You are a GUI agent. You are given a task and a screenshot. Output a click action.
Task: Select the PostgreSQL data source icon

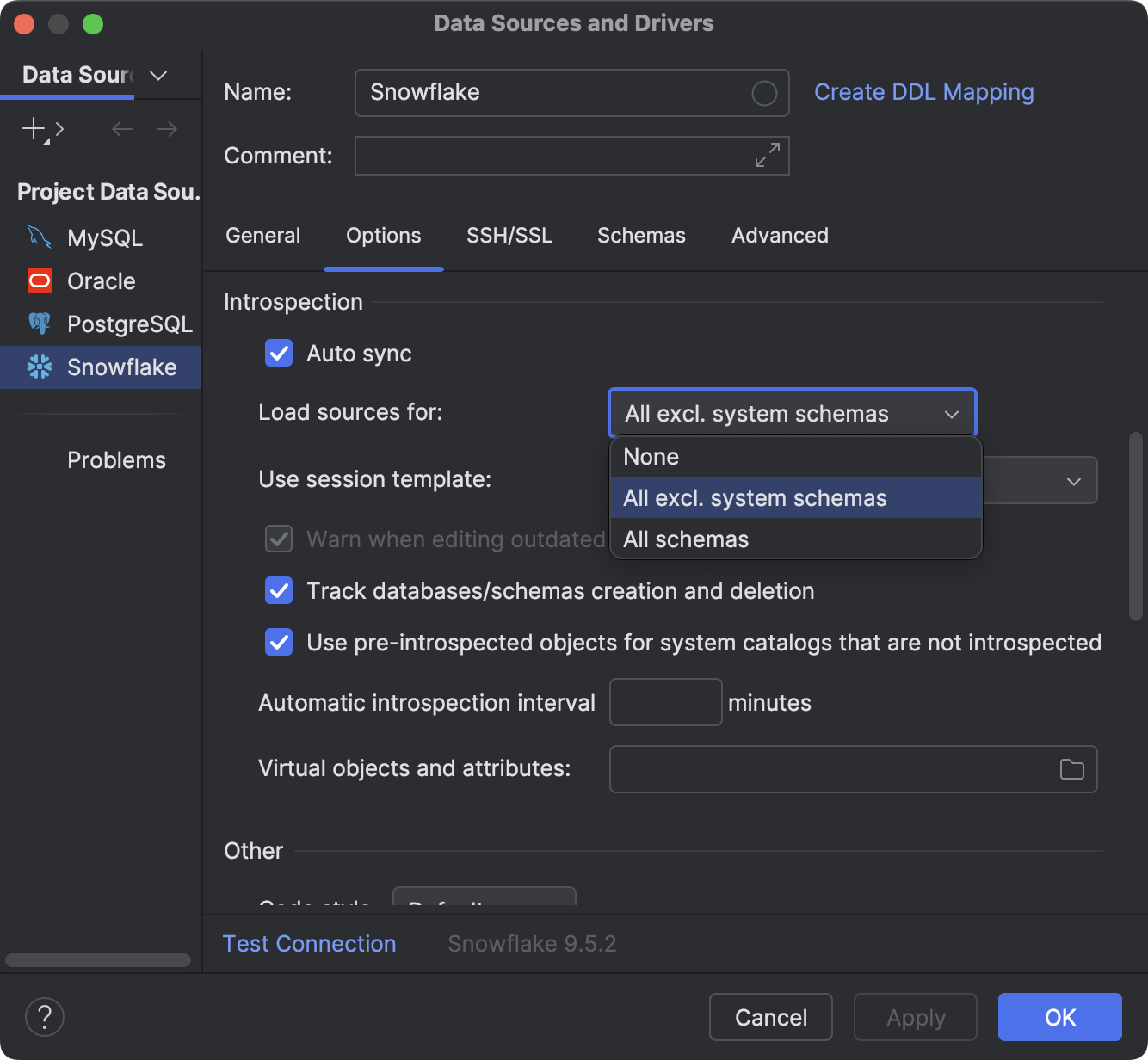(x=38, y=324)
